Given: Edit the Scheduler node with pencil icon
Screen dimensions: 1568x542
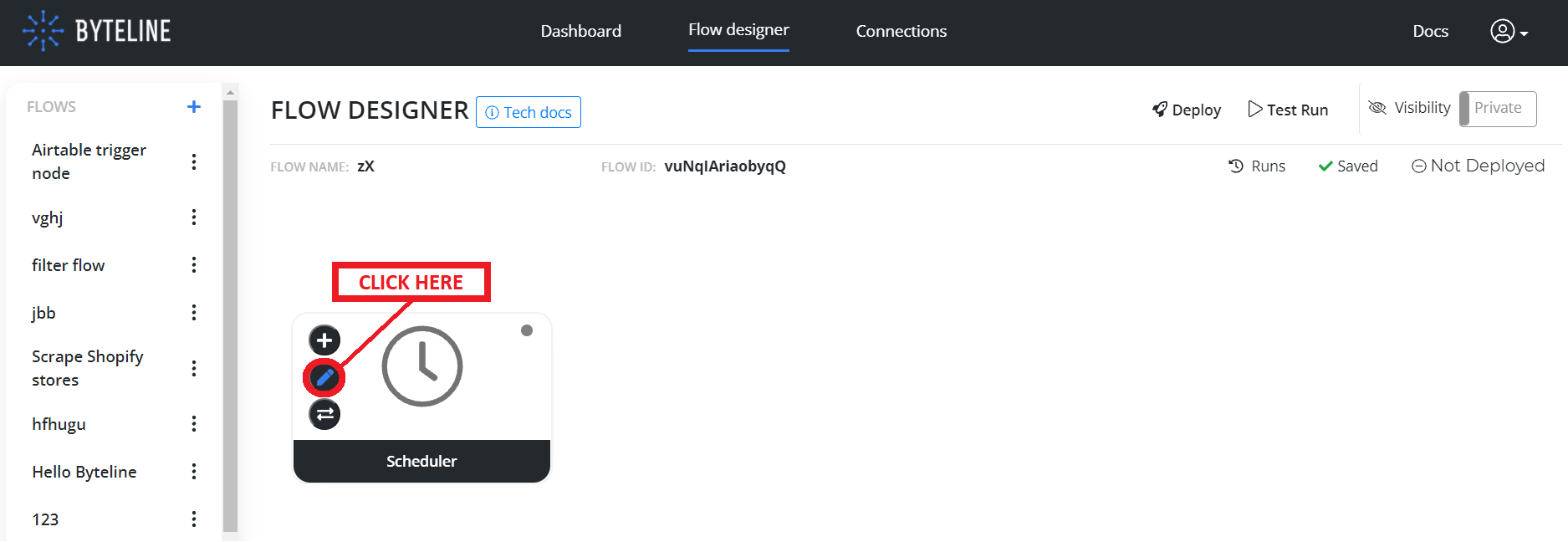Looking at the screenshot, I should click(324, 378).
